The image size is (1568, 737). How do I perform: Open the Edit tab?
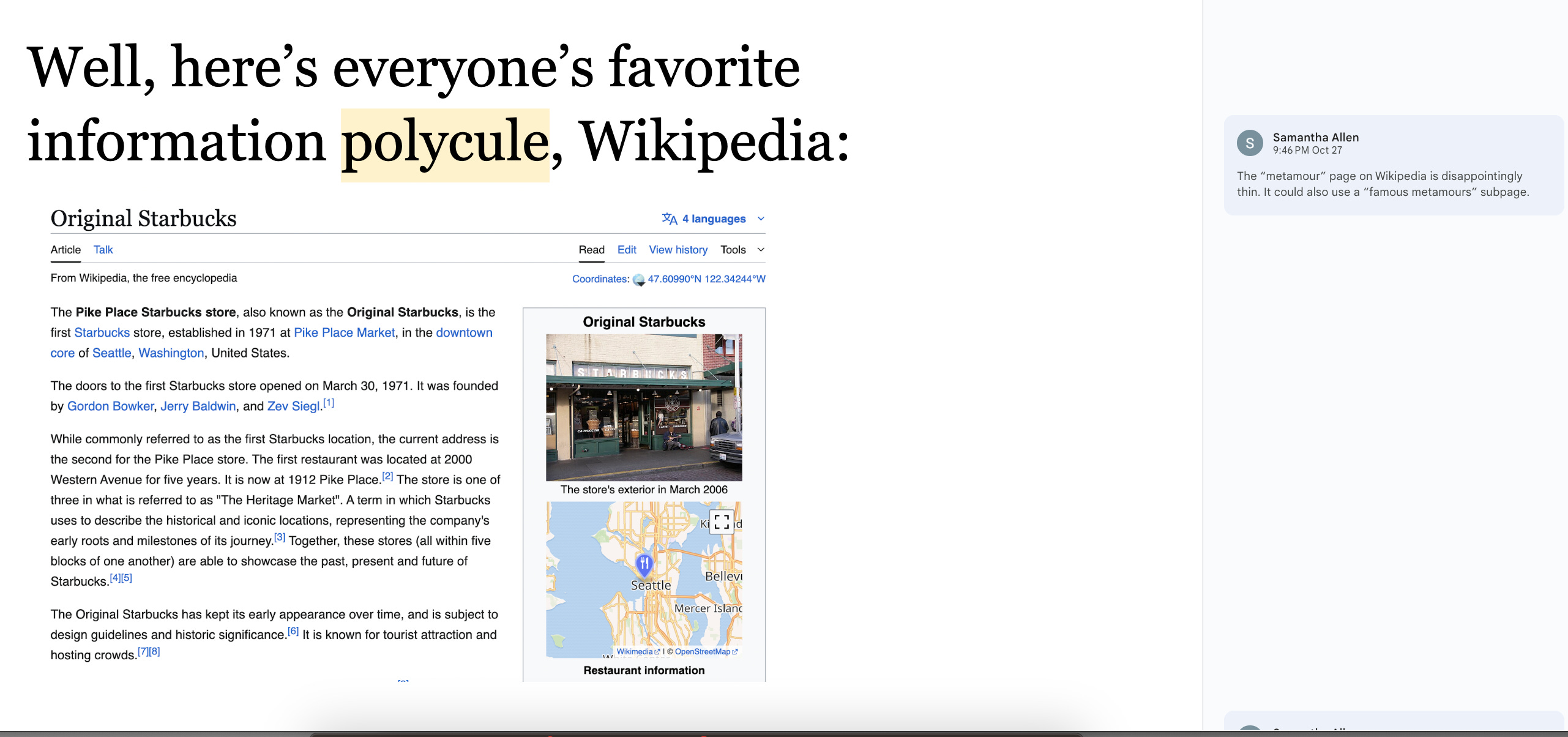pyautogui.click(x=626, y=250)
